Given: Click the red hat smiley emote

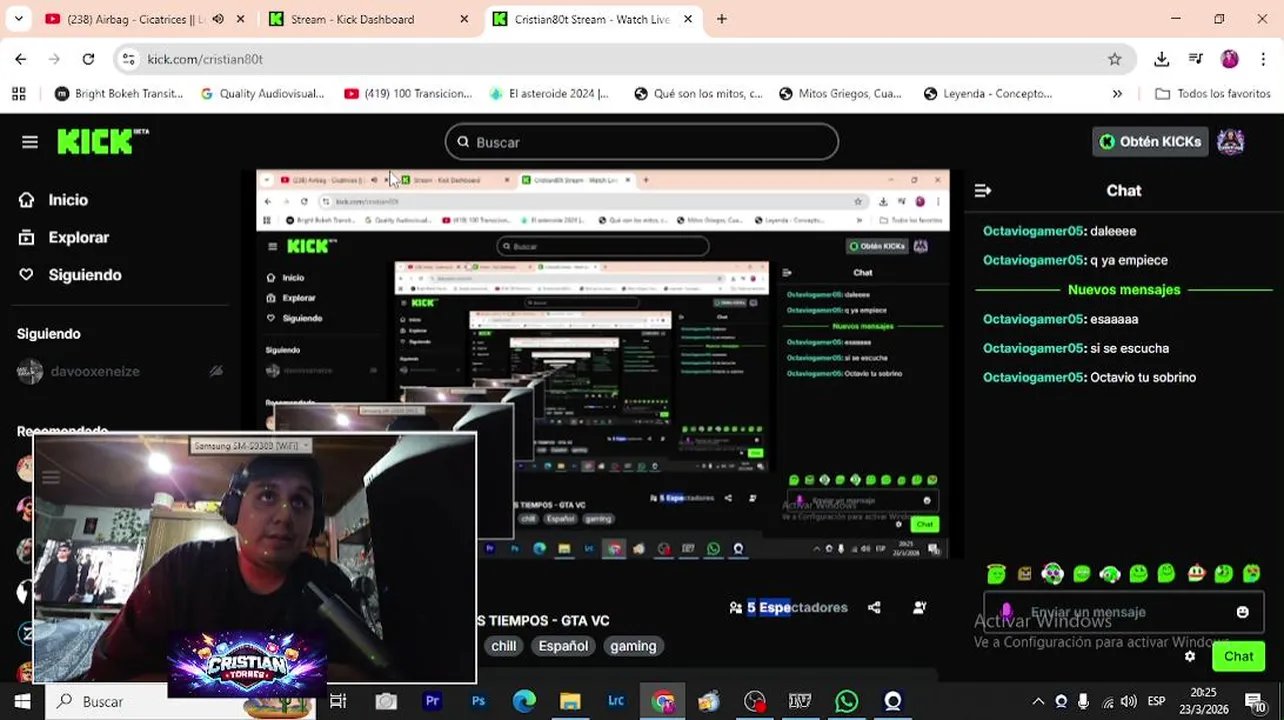Looking at the screenshot, I should coord(1196,573).
